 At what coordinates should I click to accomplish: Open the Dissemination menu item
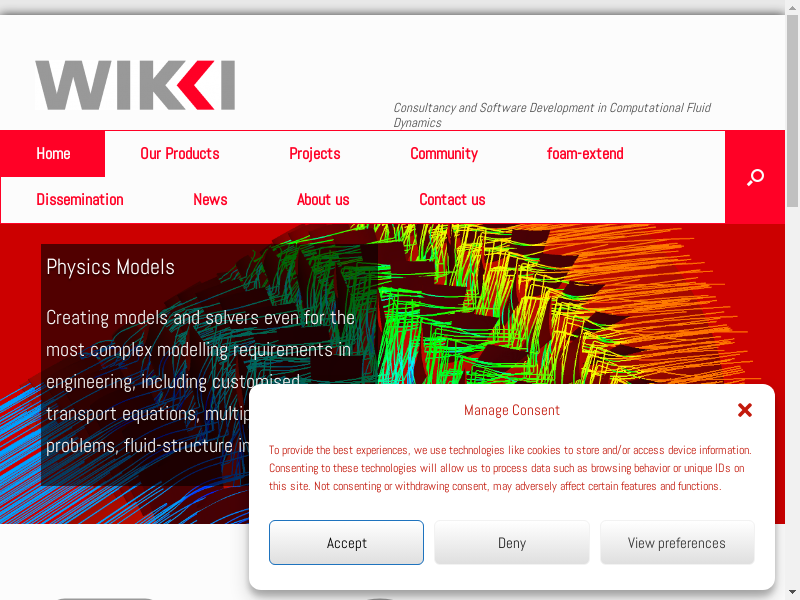tap(80, 200)
